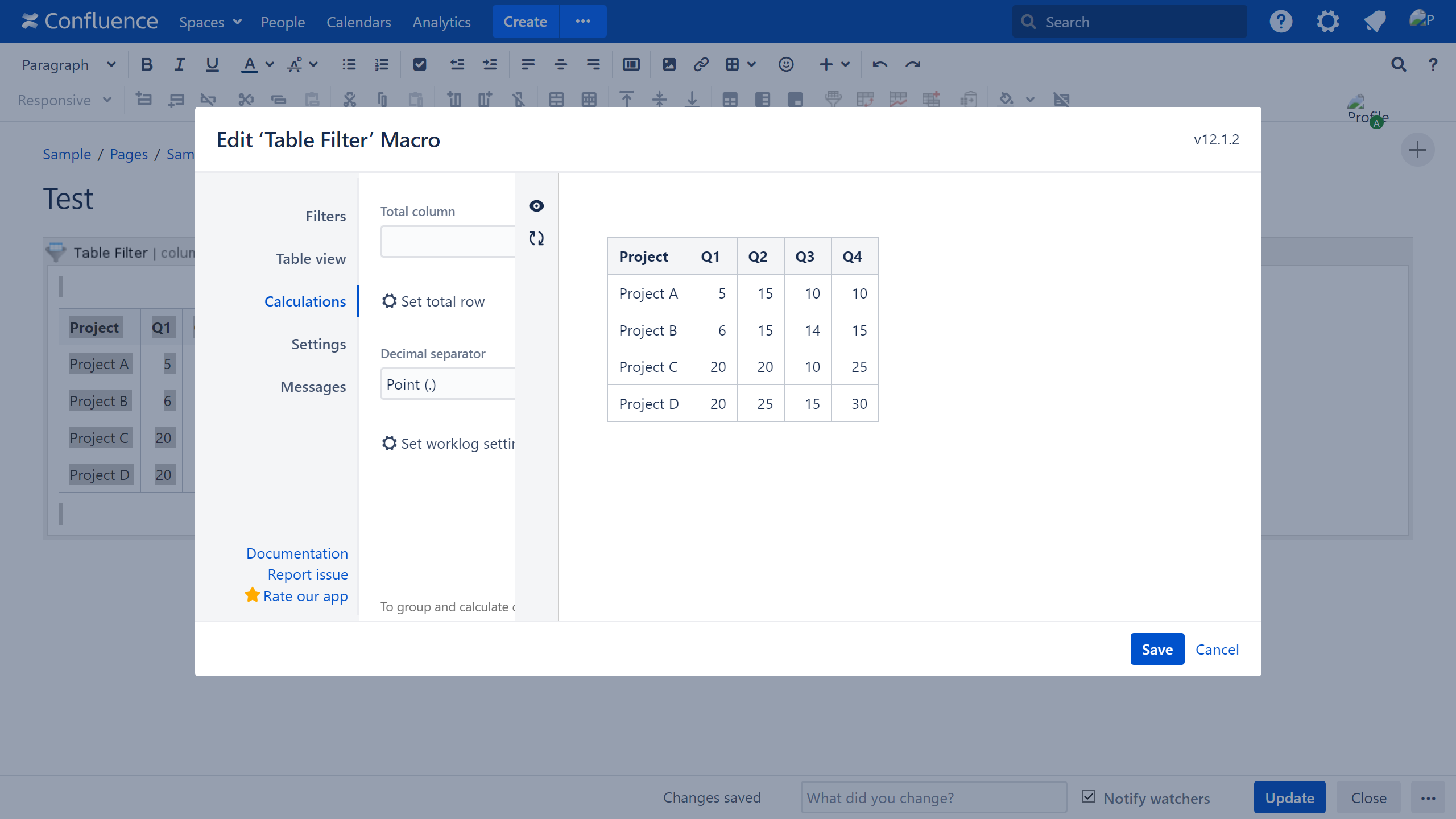This screenshot has width=1456, height=819.
Task: Click the Bold formatting icon
Action: [x=147, y=64]
